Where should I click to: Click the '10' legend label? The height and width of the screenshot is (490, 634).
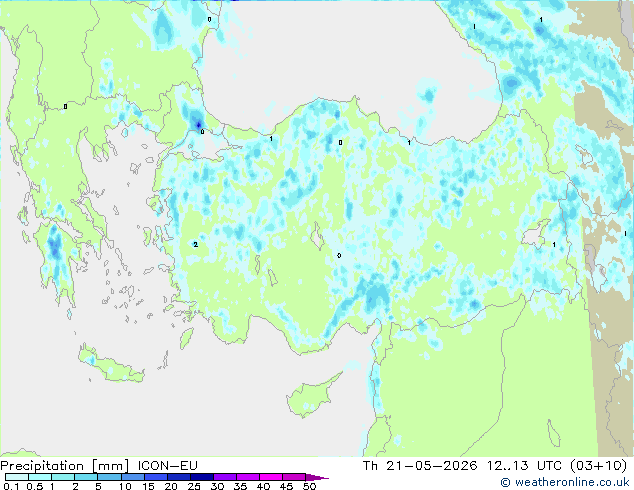click(x=125, y=486)
